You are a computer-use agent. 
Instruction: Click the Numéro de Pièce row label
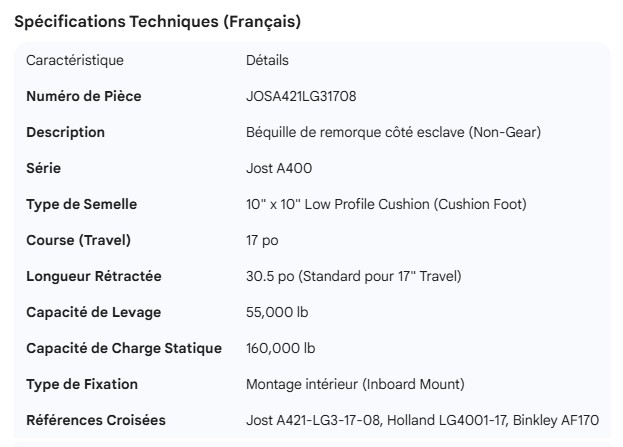(x=84, y=96)
